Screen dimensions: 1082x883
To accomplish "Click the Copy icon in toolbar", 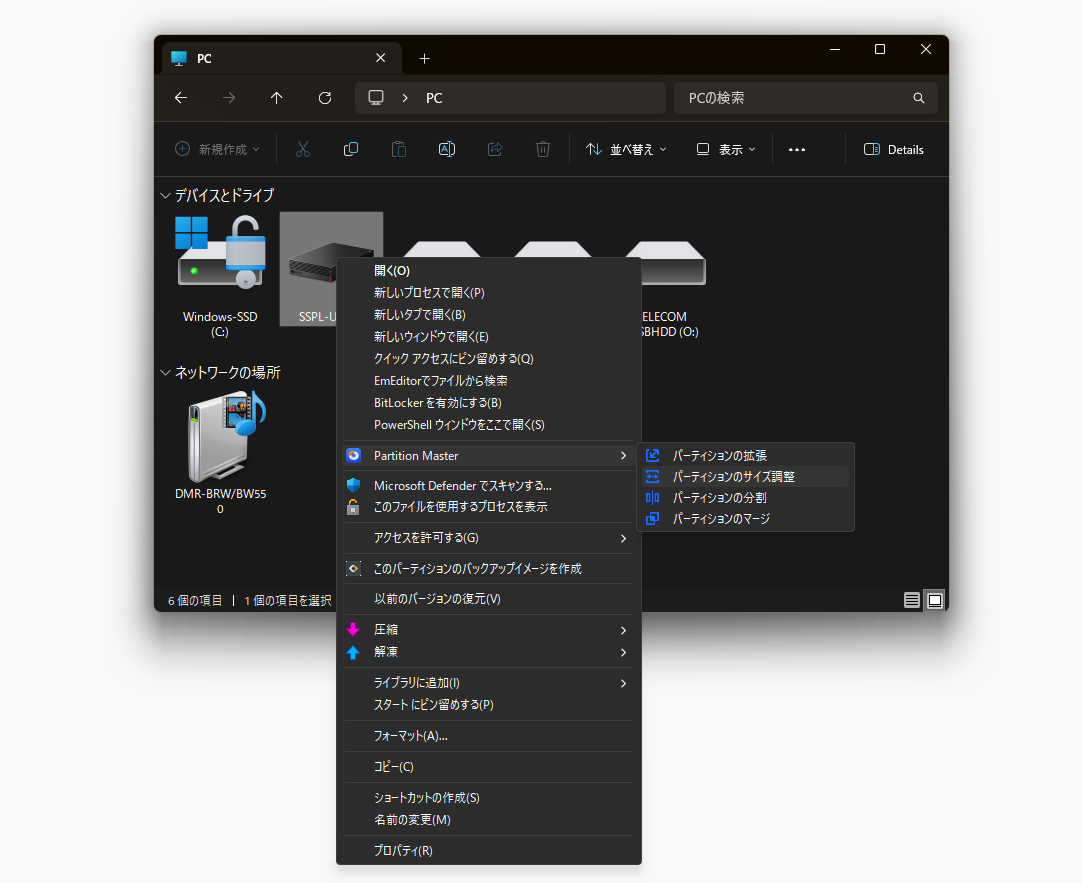I will [351, 149].
